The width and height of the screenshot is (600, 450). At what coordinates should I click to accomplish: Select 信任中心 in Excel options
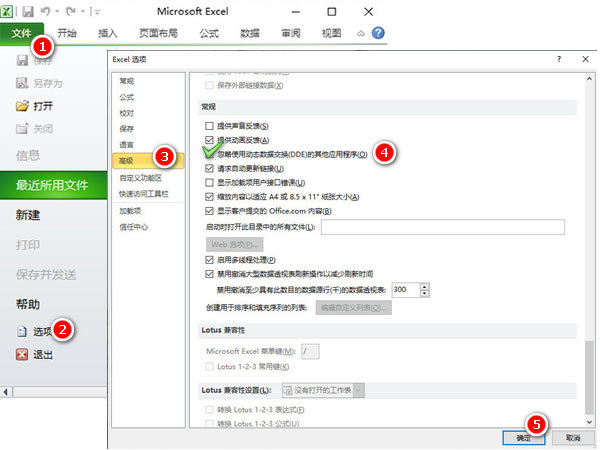click(133, 227)
